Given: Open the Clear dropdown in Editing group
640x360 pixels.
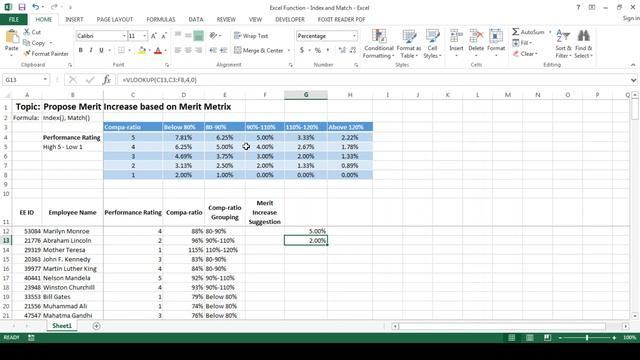Looking at the screenshot, I should click(536, 53).
